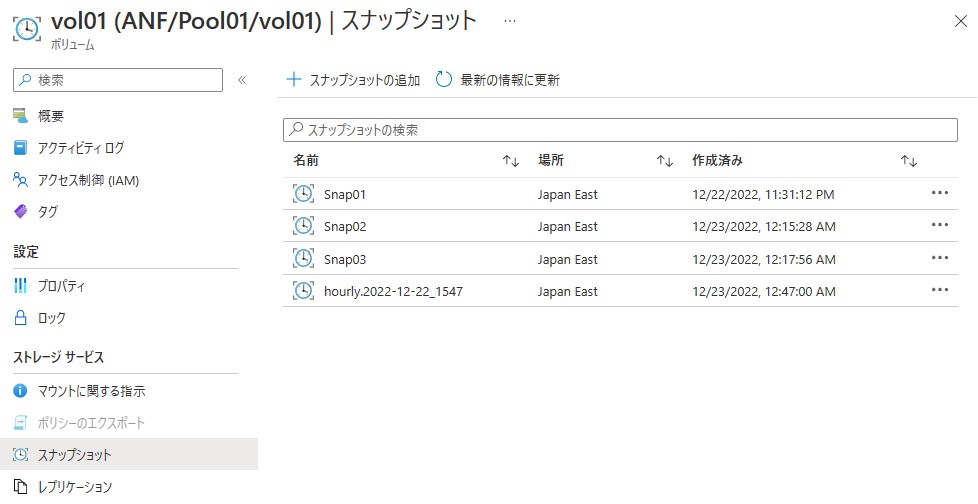Click the 作成済み column header text

pos(717,160)
